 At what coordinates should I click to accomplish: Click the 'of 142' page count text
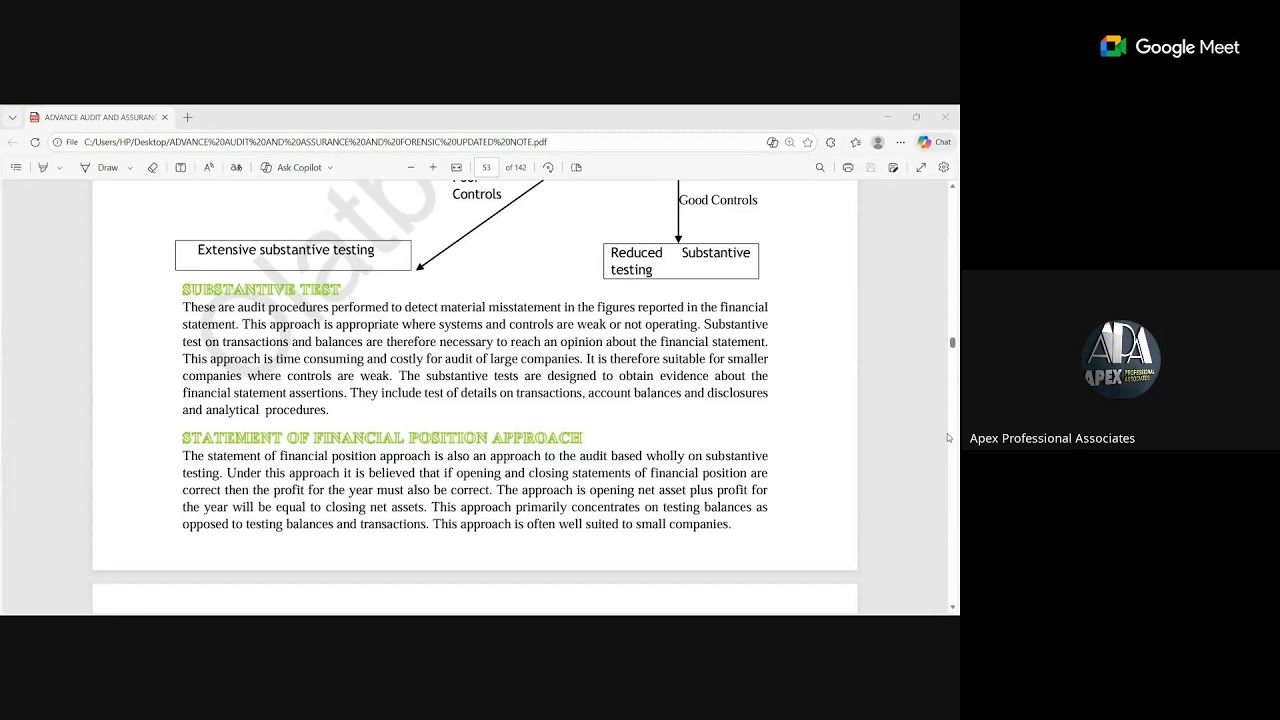[516, 167]
